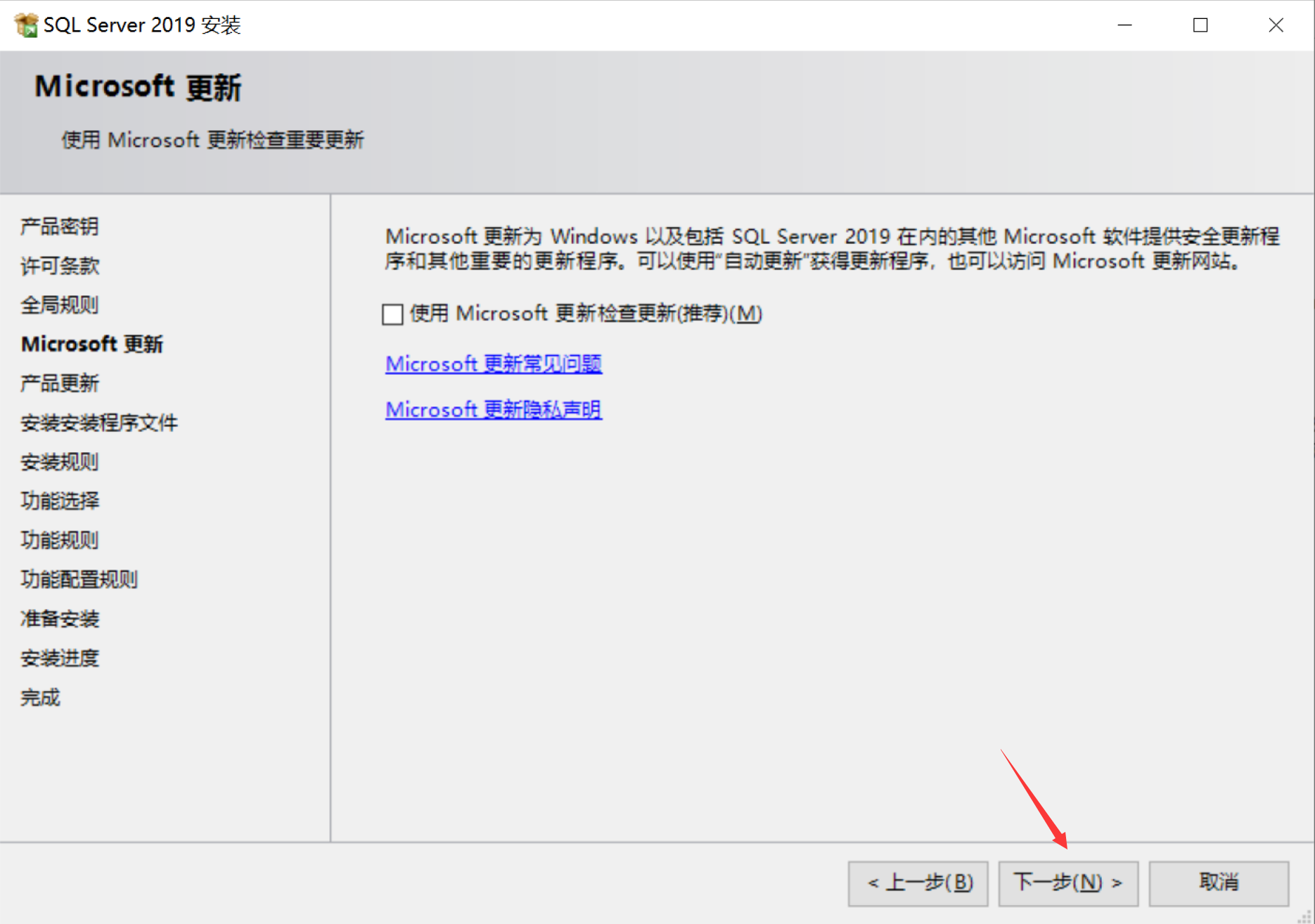
Task: Select 全局规则 step in sidebar
Action: click(x=60, y=305)
